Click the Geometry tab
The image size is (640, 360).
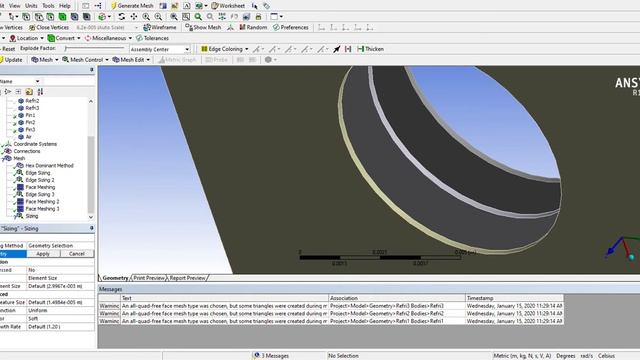coord(115,278)
